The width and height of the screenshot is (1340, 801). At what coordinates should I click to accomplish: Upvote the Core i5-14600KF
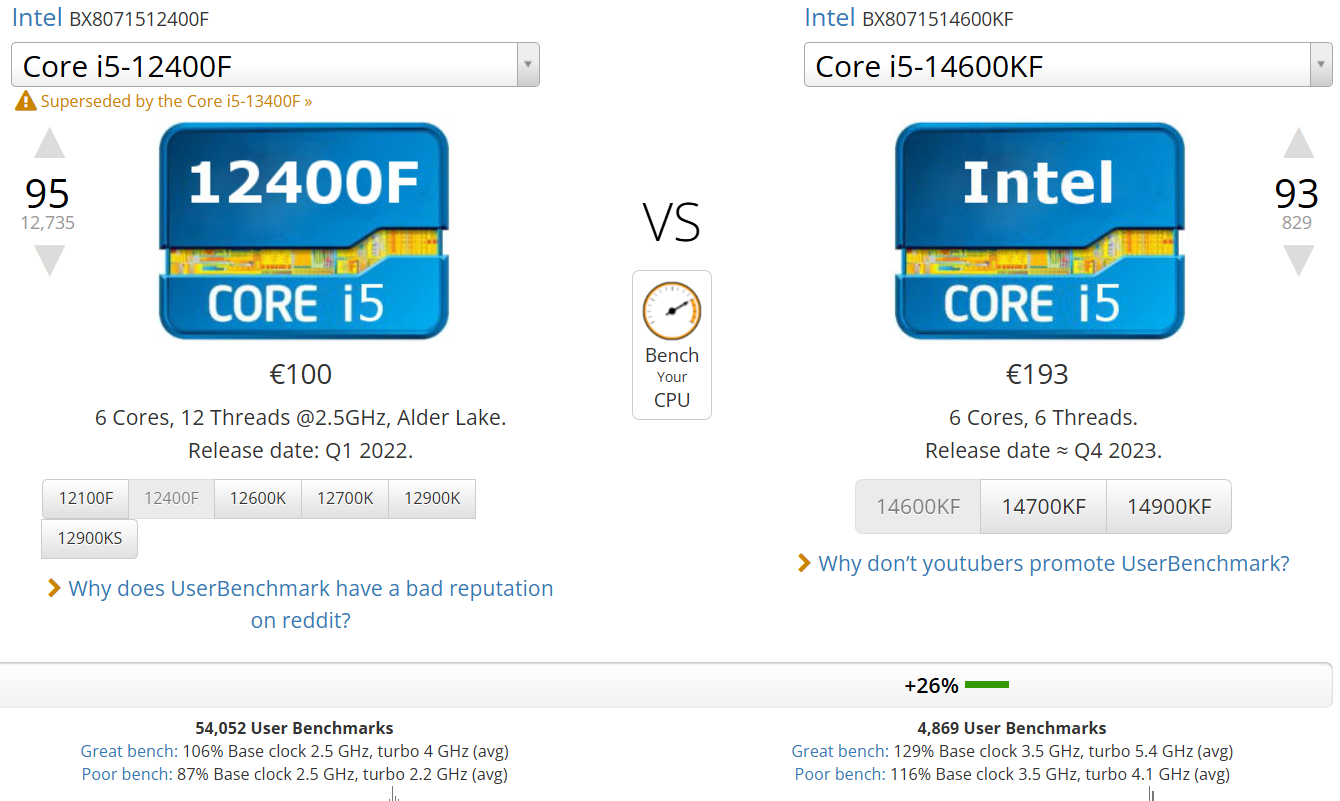(x=1298, y=144)
